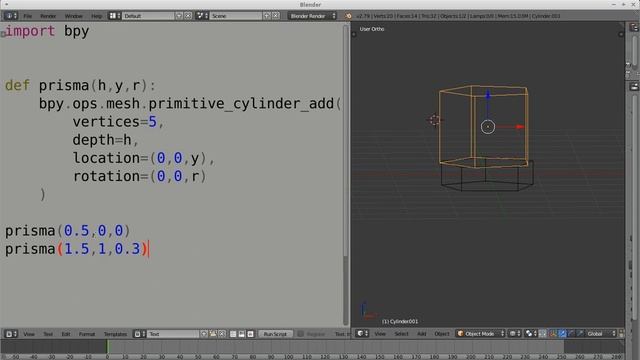
Task: Click the Blender logo icon in info header
Action: tap(347, 16)
